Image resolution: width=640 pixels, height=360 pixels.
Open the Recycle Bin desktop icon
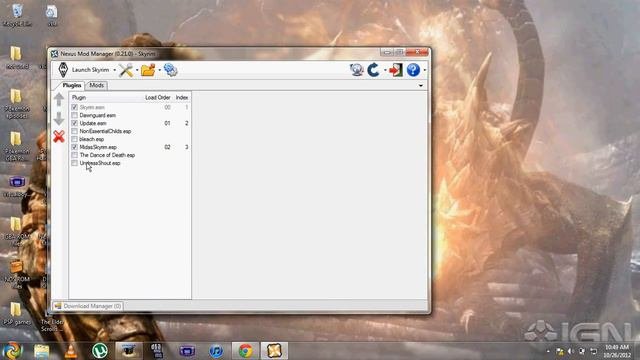click(17, 16)
